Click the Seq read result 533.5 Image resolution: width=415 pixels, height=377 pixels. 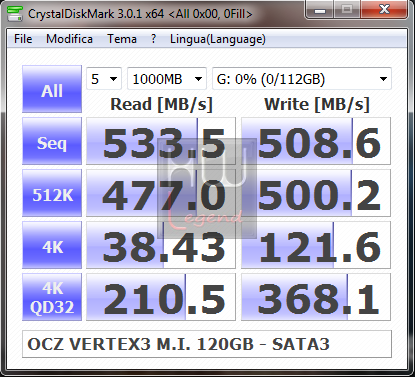[x=161, y=141]
